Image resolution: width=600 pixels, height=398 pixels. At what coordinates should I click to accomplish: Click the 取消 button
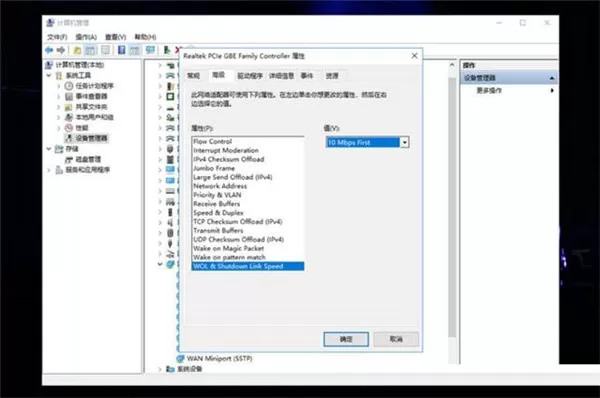point(396,339)
